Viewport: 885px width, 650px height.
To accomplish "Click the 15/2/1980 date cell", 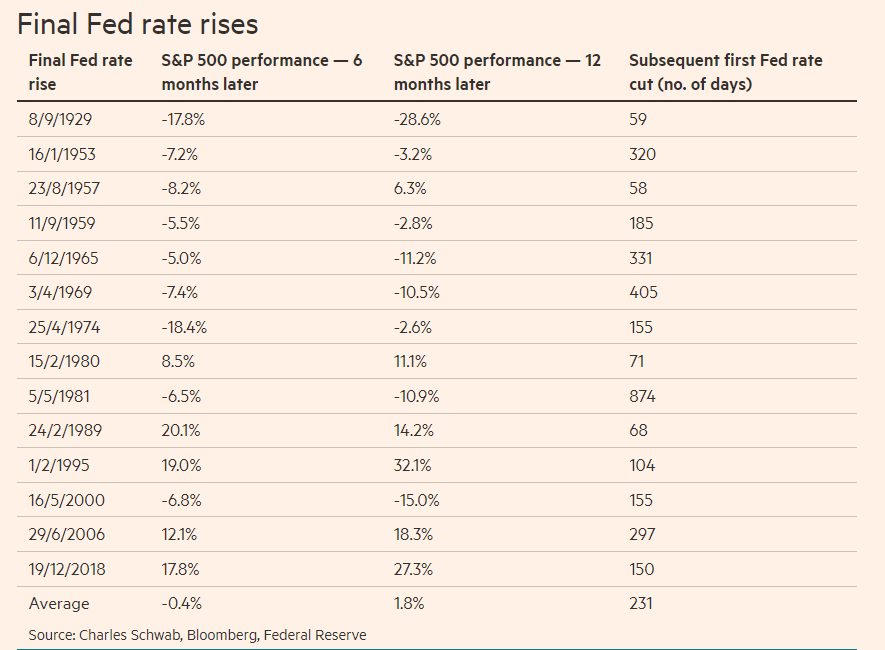I will pos(64,362).
